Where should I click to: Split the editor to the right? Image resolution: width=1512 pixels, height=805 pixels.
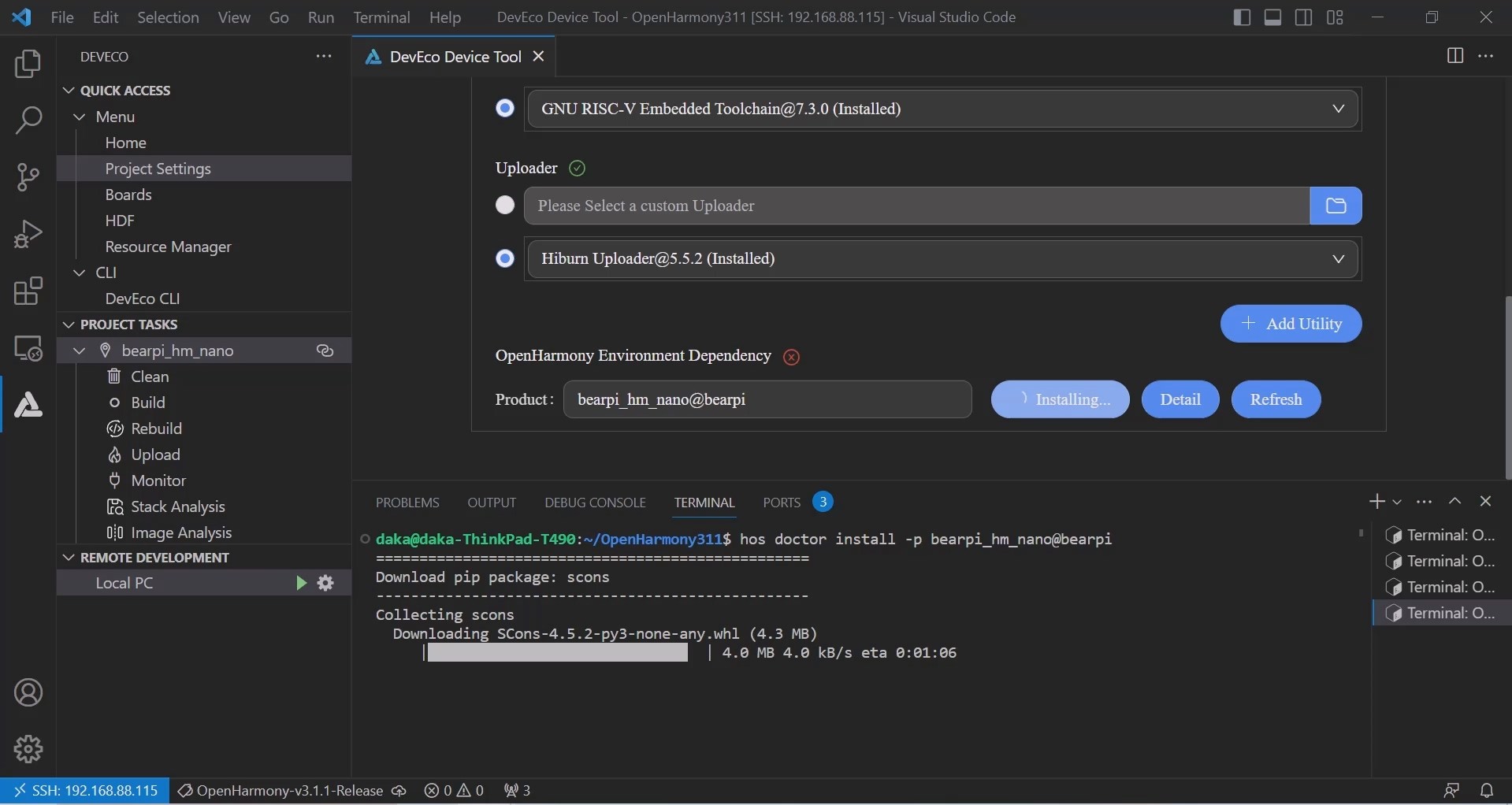(1454, 56)
